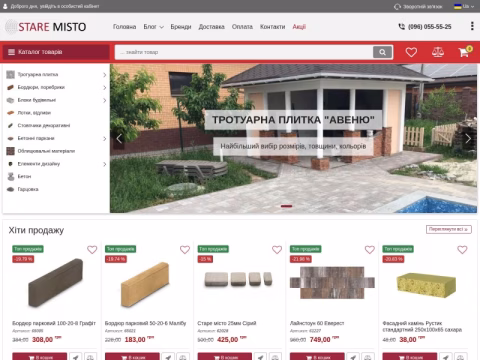Click the -19.79 % discount badge

coord(23,259)
